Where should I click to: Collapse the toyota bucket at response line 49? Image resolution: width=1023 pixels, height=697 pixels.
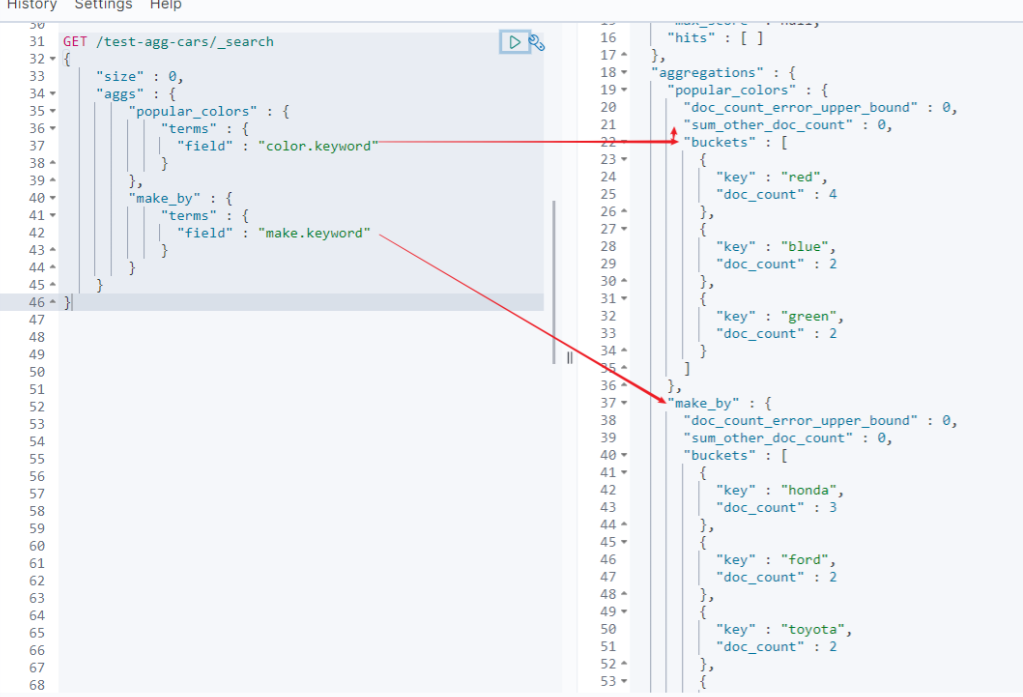[624, 612]
